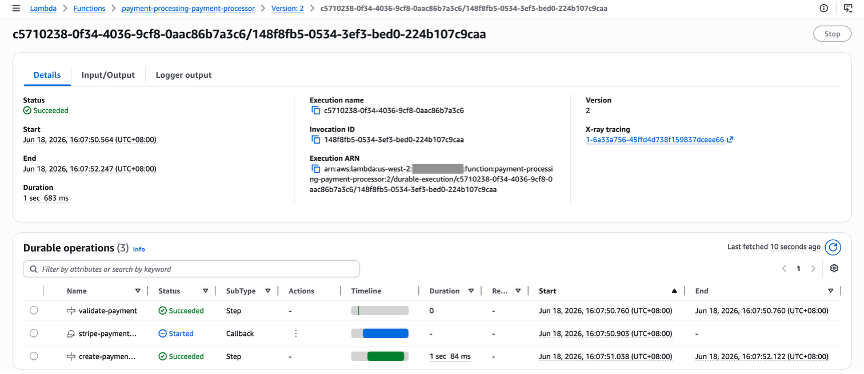This screenshot has height=374, width=864.
Task: Copy the Execution ARN value
Action: tap(316, 169)
